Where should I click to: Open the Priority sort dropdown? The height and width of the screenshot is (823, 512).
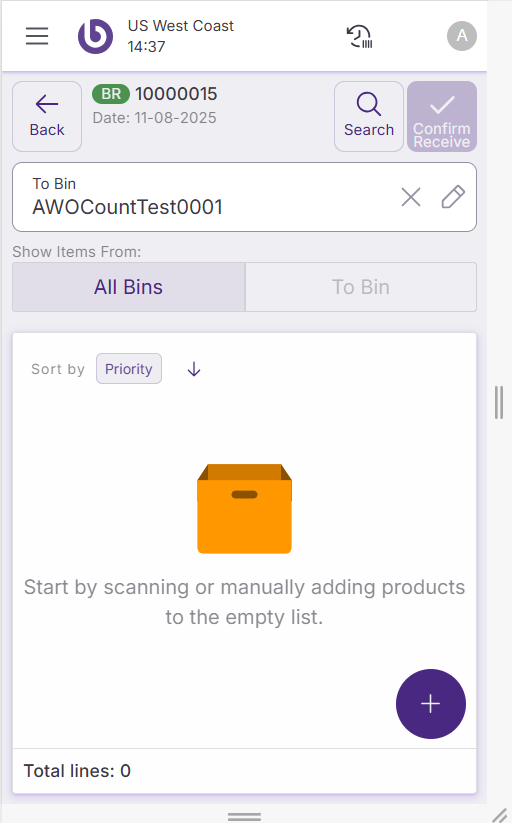pyautogui.click(x=129, y=369)
